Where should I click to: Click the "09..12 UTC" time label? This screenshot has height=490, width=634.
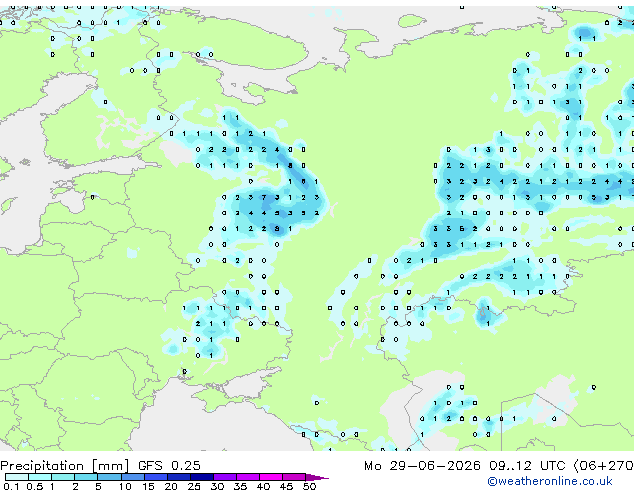click(x=527, y=466)
